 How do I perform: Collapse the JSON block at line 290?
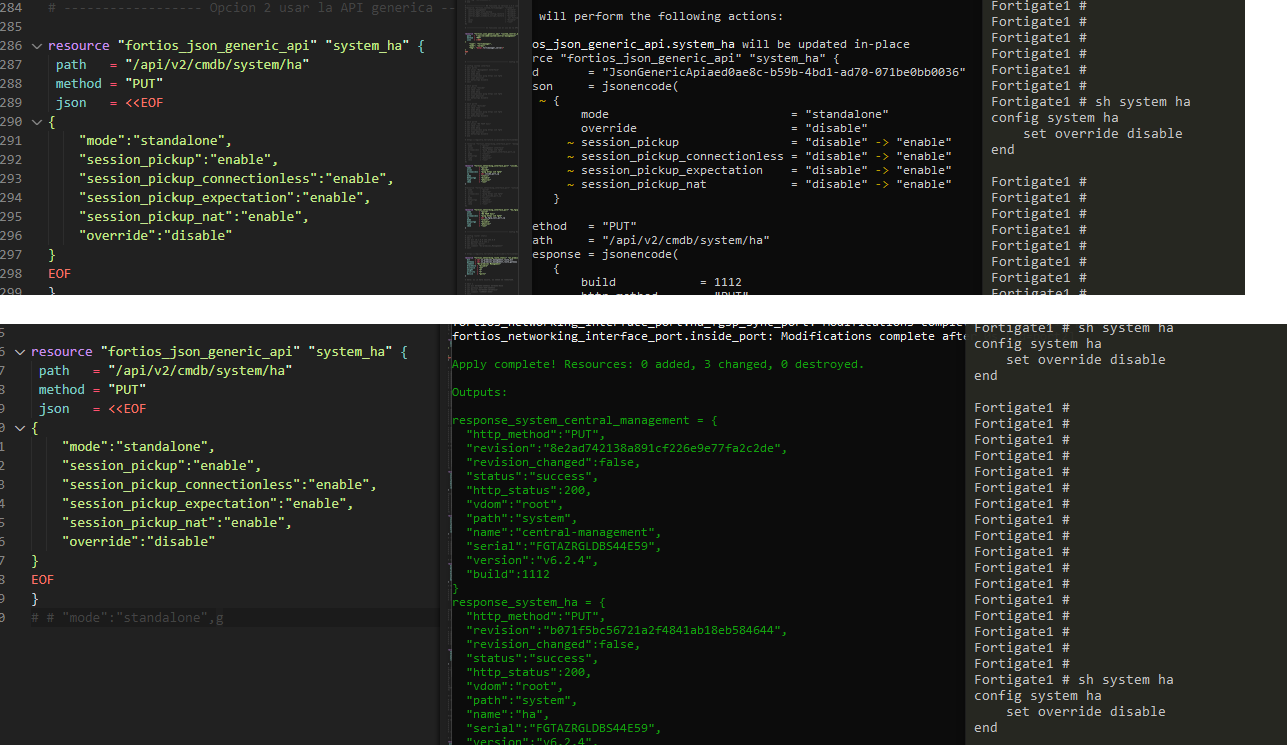point(37,122)
